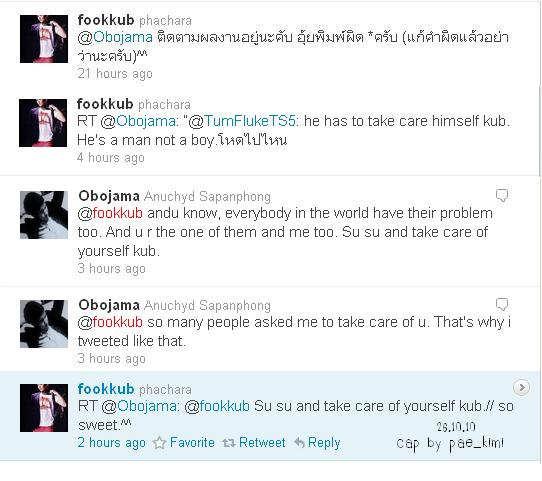
Task: Open Obojama avatar on 'andu know' tweet
Action: [x=44, y=215]
